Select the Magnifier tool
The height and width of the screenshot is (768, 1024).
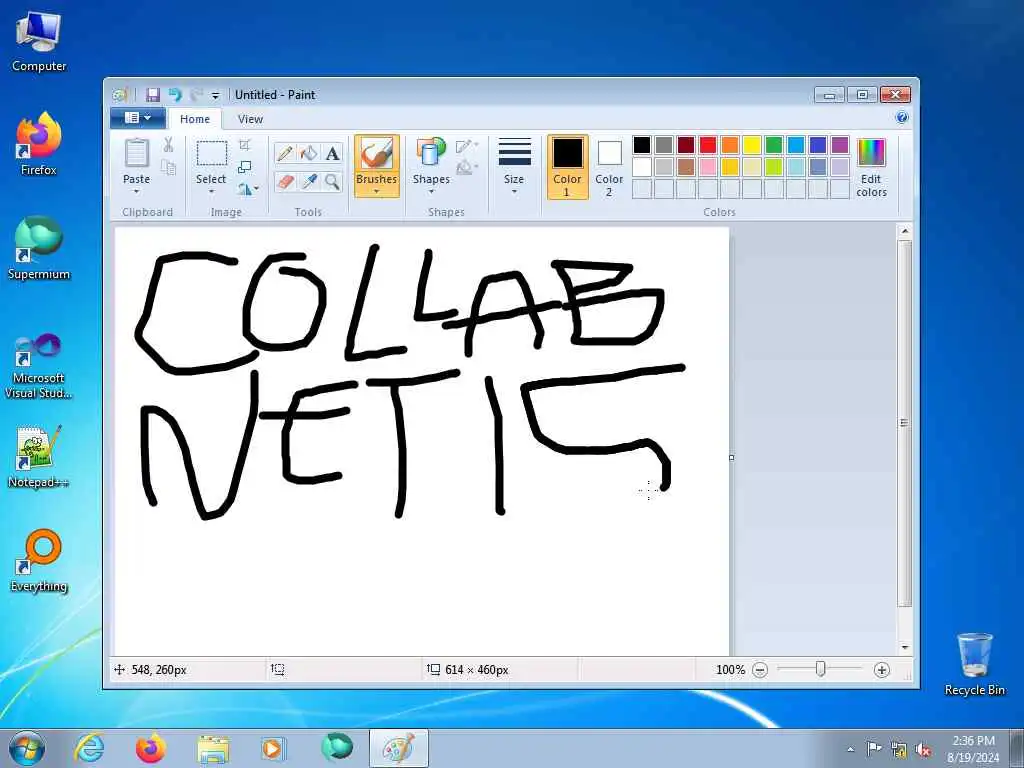[332, 181]
